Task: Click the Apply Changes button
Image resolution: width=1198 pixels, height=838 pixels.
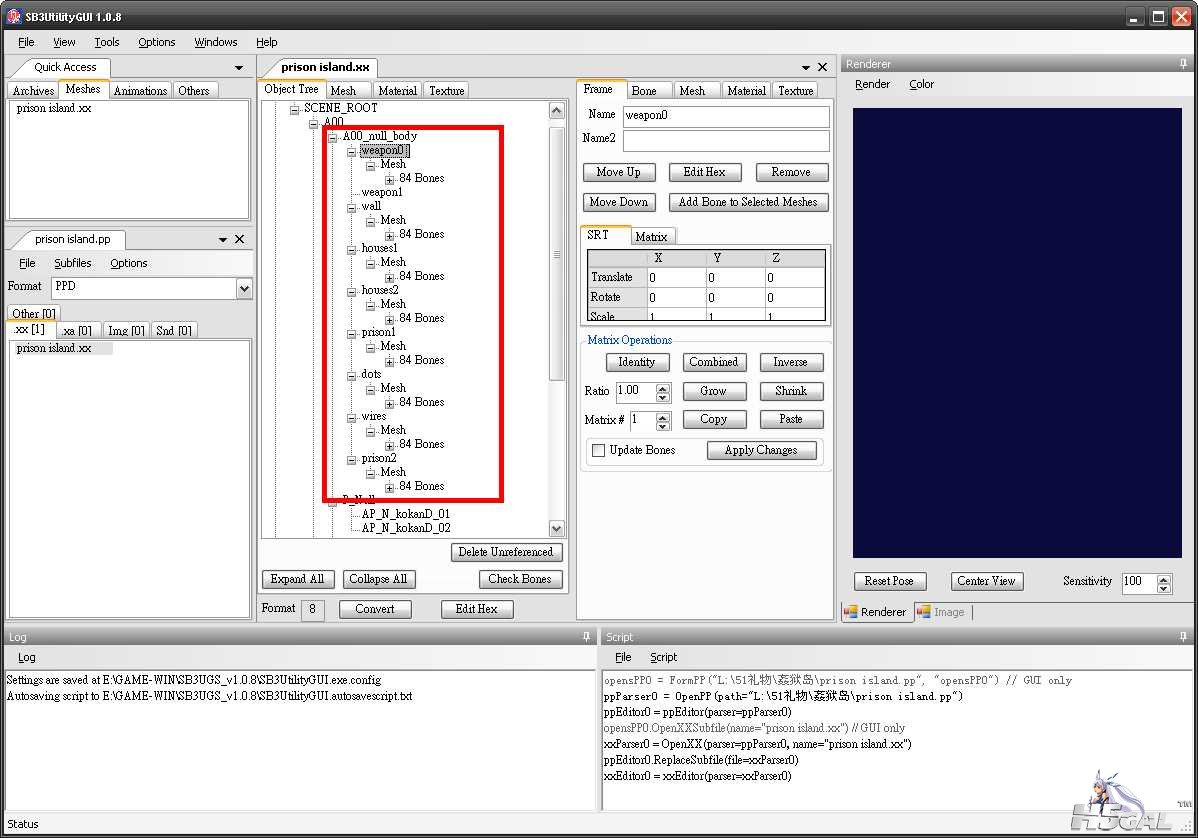Action: pos(761,450)
